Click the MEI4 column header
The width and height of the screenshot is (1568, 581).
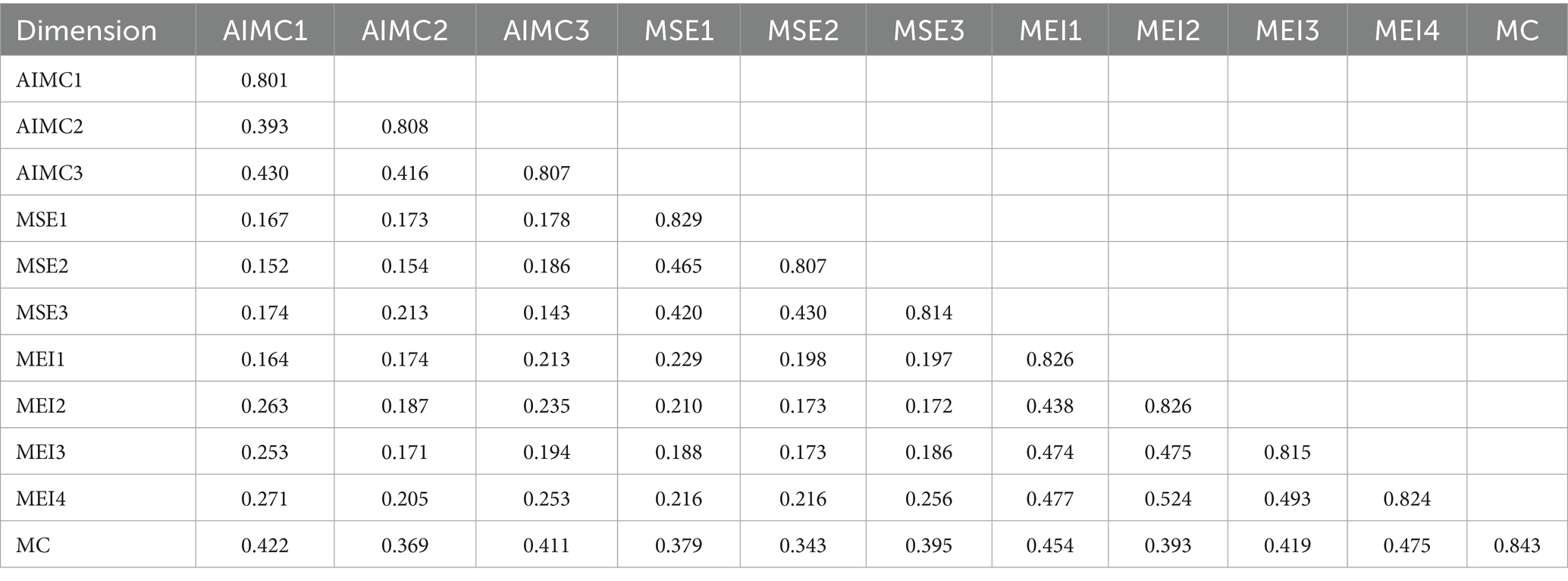tap(1406, 30)
